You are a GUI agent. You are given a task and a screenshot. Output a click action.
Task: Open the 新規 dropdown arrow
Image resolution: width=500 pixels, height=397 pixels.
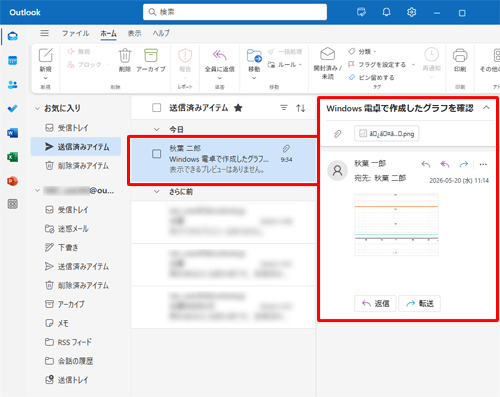pyautogui.click(x=46, y=78)
